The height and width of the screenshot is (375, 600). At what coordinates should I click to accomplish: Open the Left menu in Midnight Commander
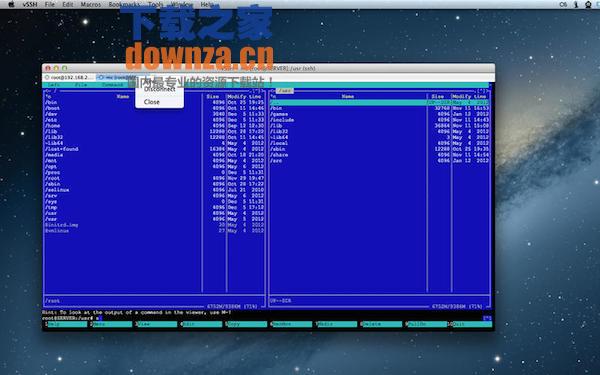54,85
